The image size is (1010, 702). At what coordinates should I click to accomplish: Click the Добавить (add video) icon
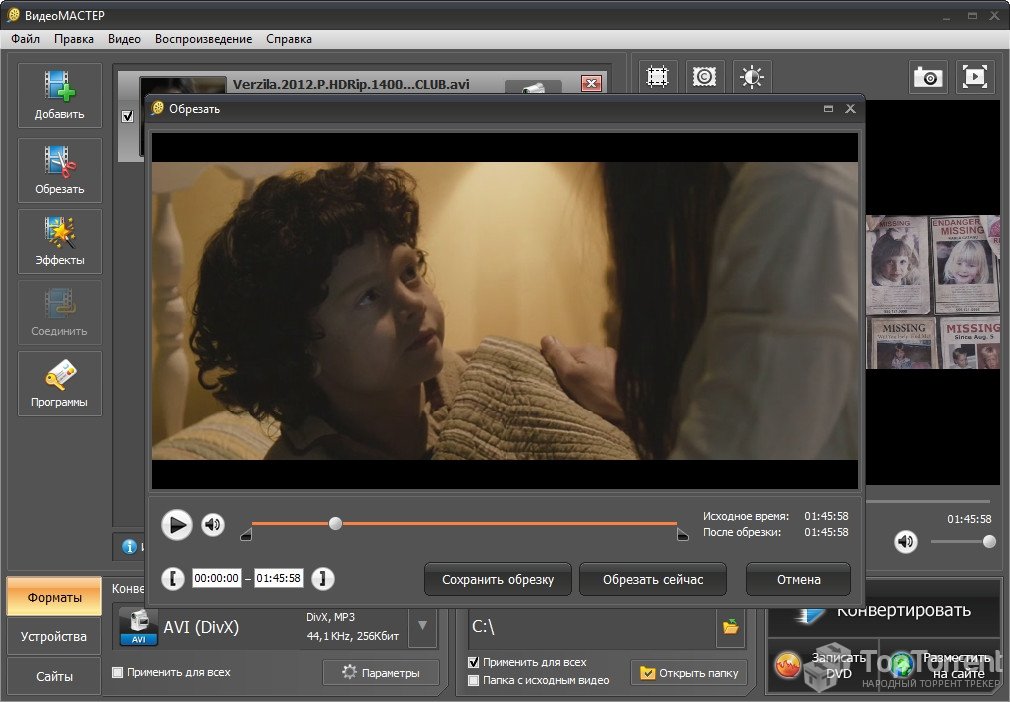tap(59, 95)
